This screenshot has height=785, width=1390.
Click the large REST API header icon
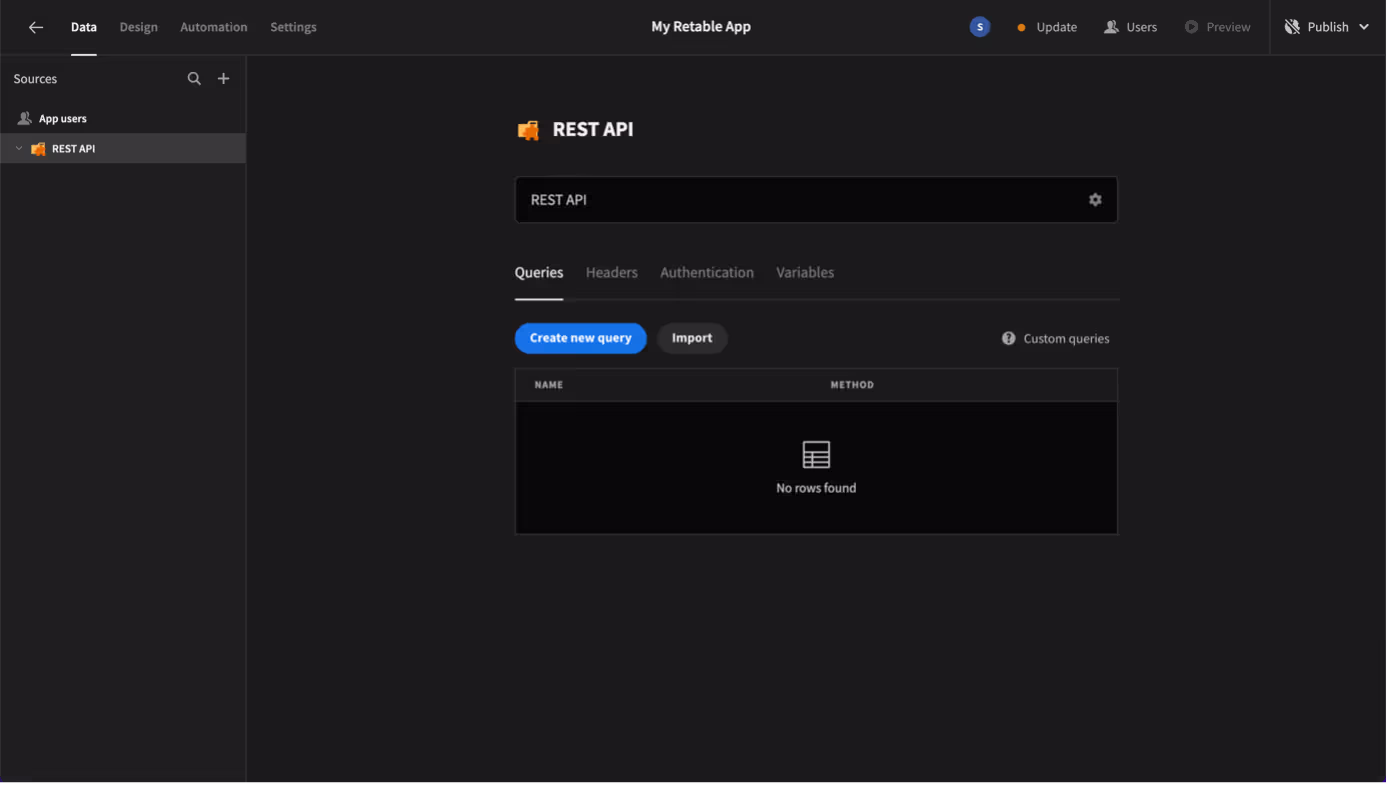pyautogui.click(x=528, y=130)
